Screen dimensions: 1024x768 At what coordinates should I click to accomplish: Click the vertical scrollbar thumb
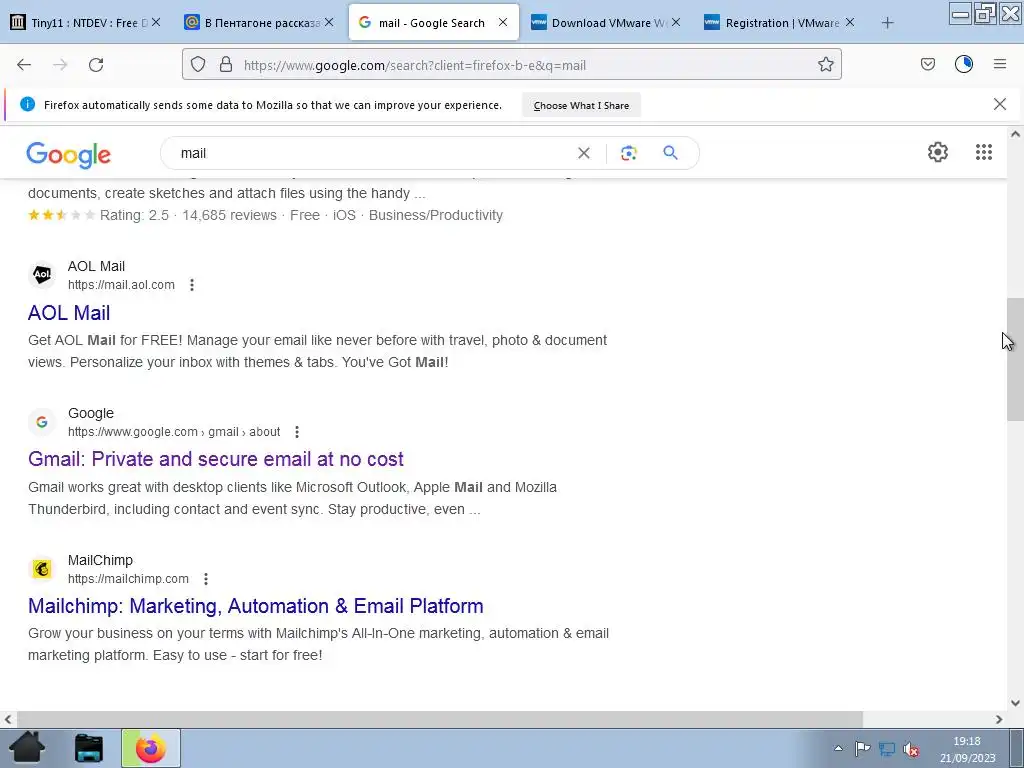[x=1015, y=359]
